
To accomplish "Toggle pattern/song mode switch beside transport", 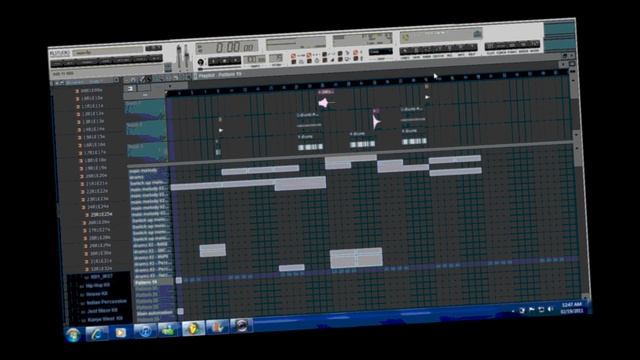I will tap(200, 62).
